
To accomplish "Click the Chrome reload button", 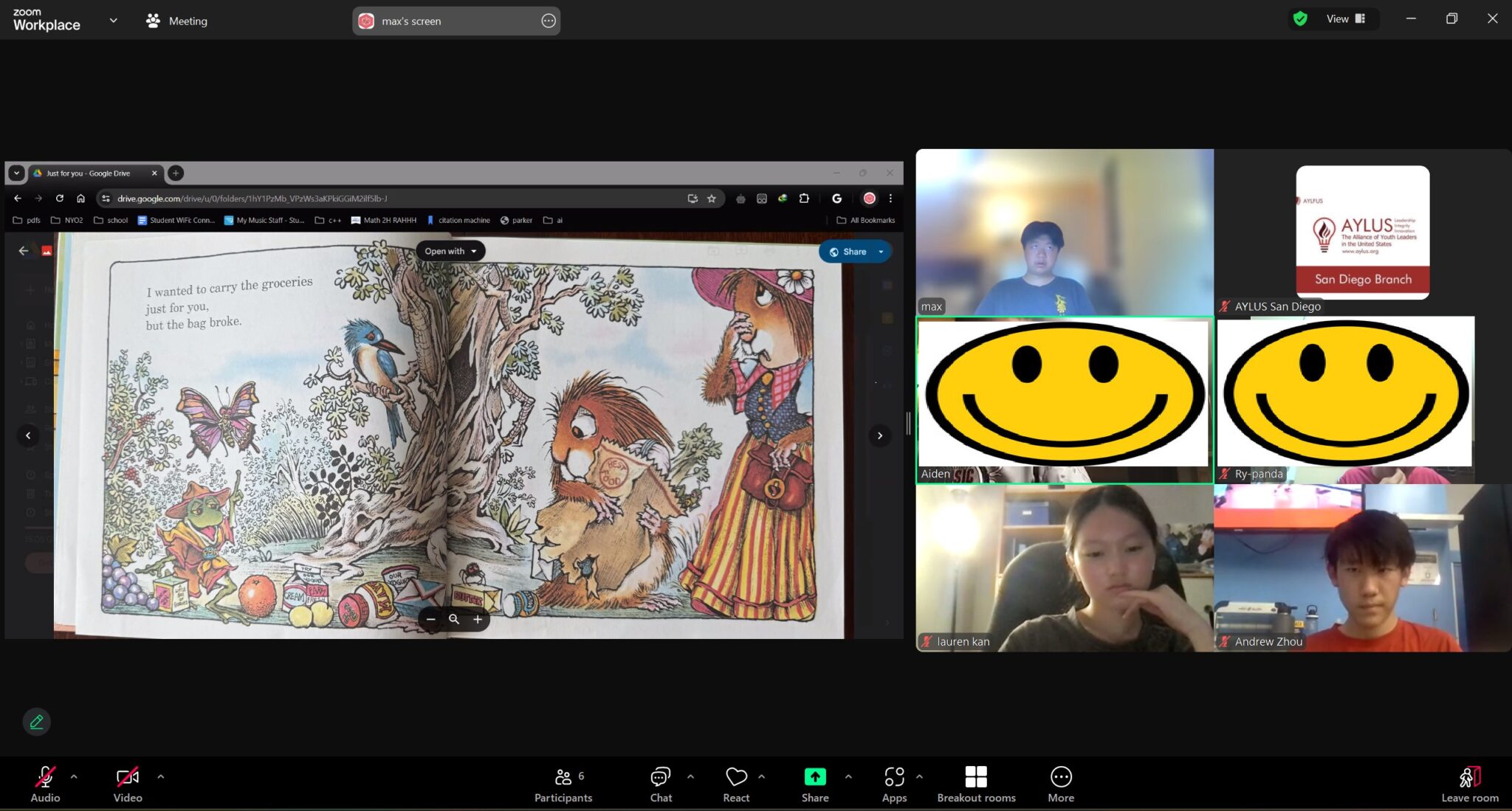I will click(60, 198).
